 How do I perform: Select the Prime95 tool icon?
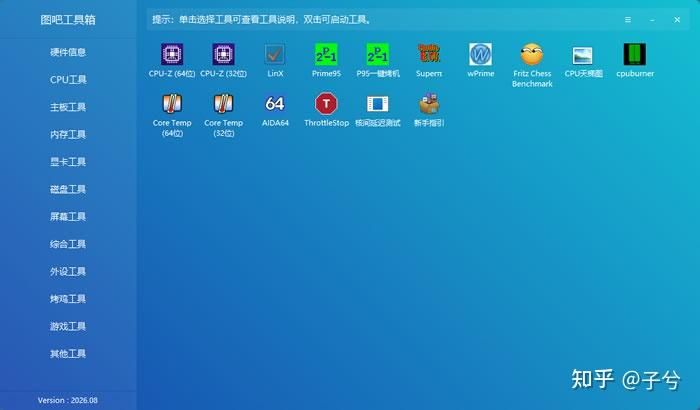[x=326, y=54]
